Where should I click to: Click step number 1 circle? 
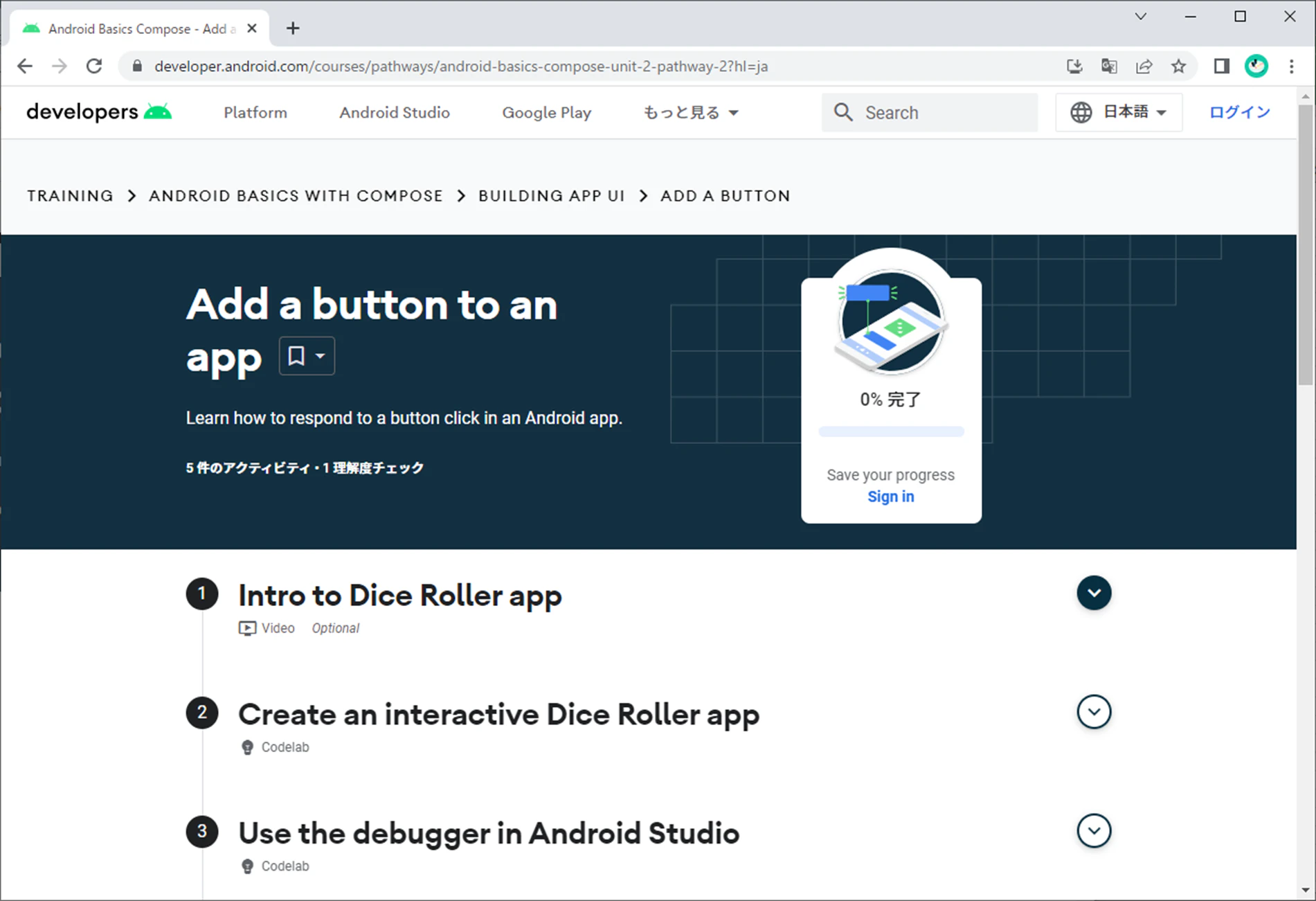tap(202, 594)
